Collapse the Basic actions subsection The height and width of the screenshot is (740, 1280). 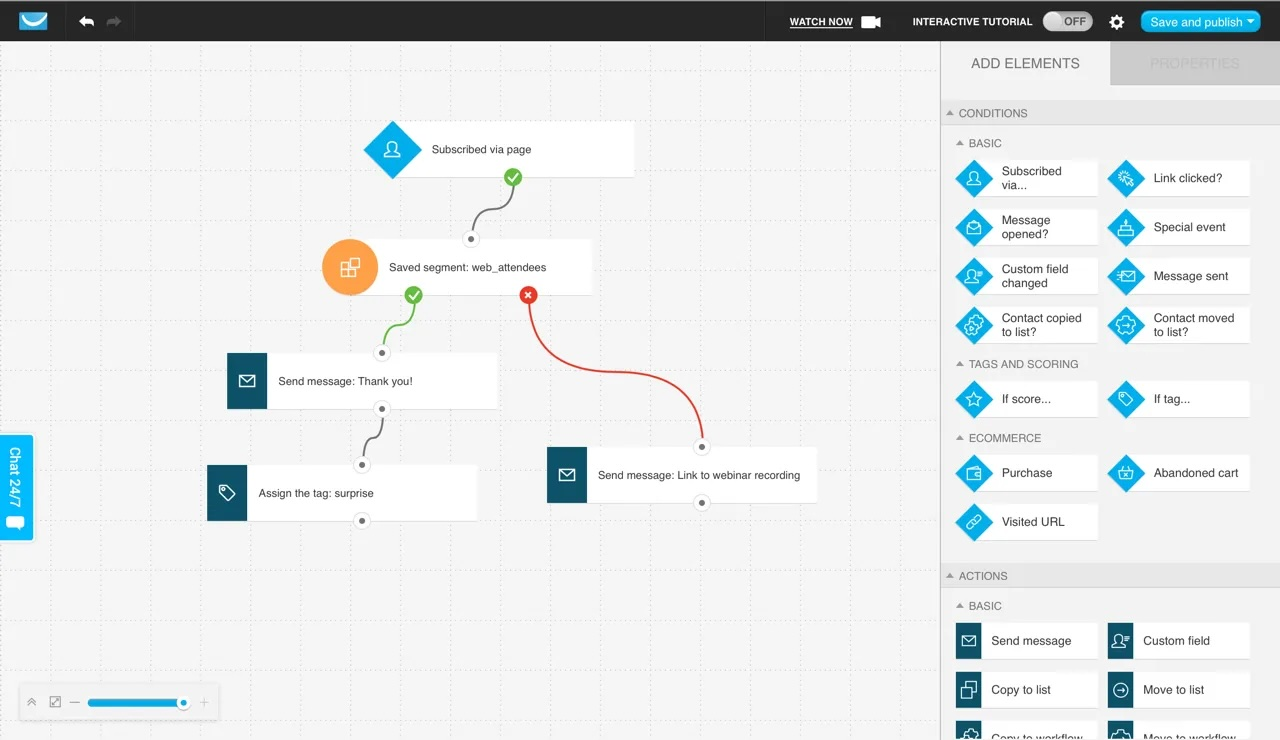[960, 606]
